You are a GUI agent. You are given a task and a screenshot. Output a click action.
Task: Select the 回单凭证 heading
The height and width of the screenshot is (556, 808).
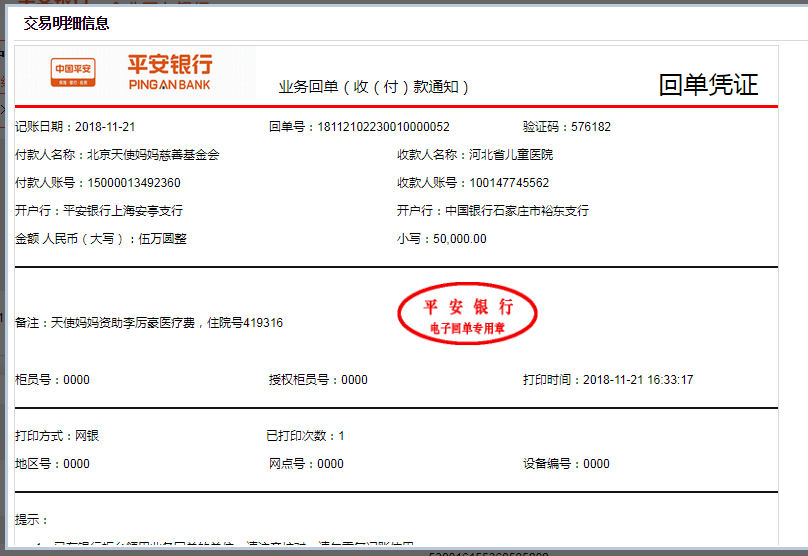pyautogui.click(x=709, y=85)
